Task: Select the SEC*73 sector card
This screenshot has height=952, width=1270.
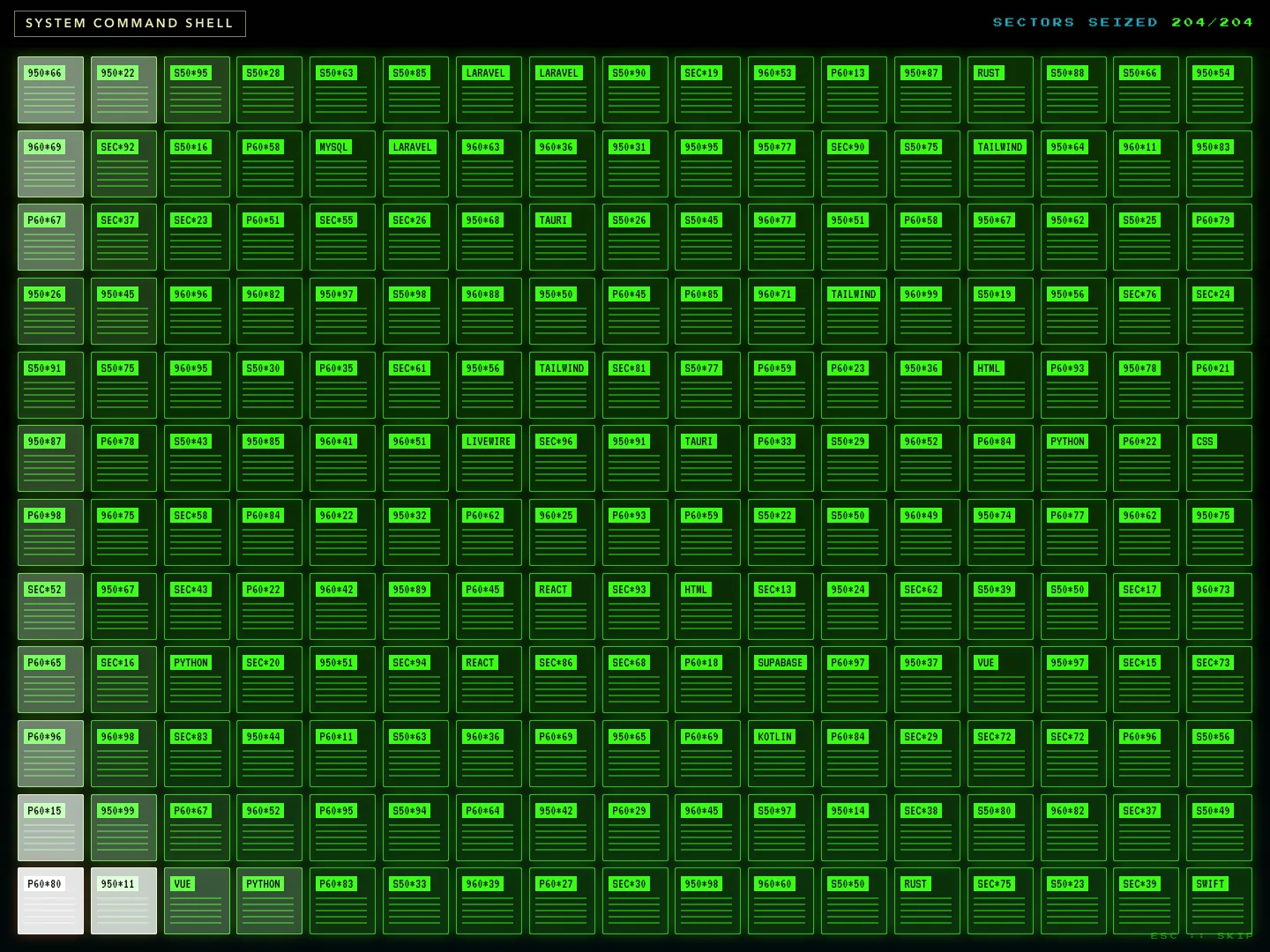Action: click(x=1219, y=680)
